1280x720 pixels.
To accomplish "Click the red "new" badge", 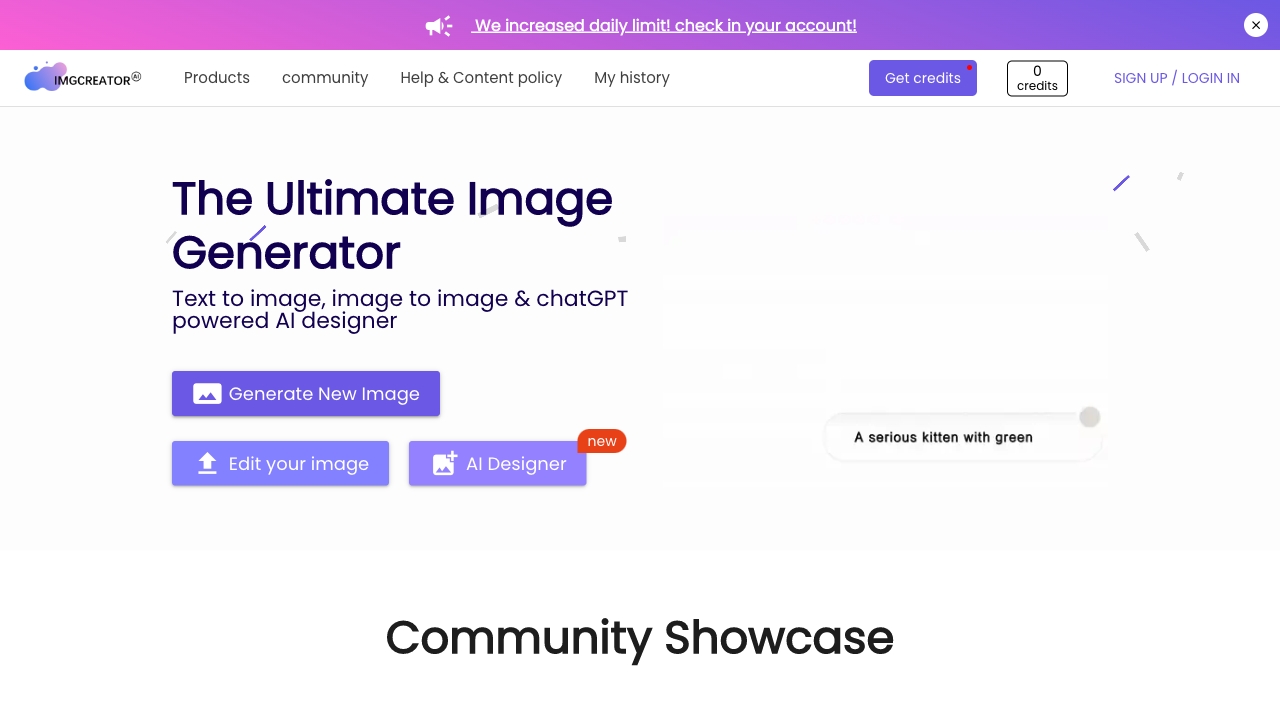I will pos(602,441).
